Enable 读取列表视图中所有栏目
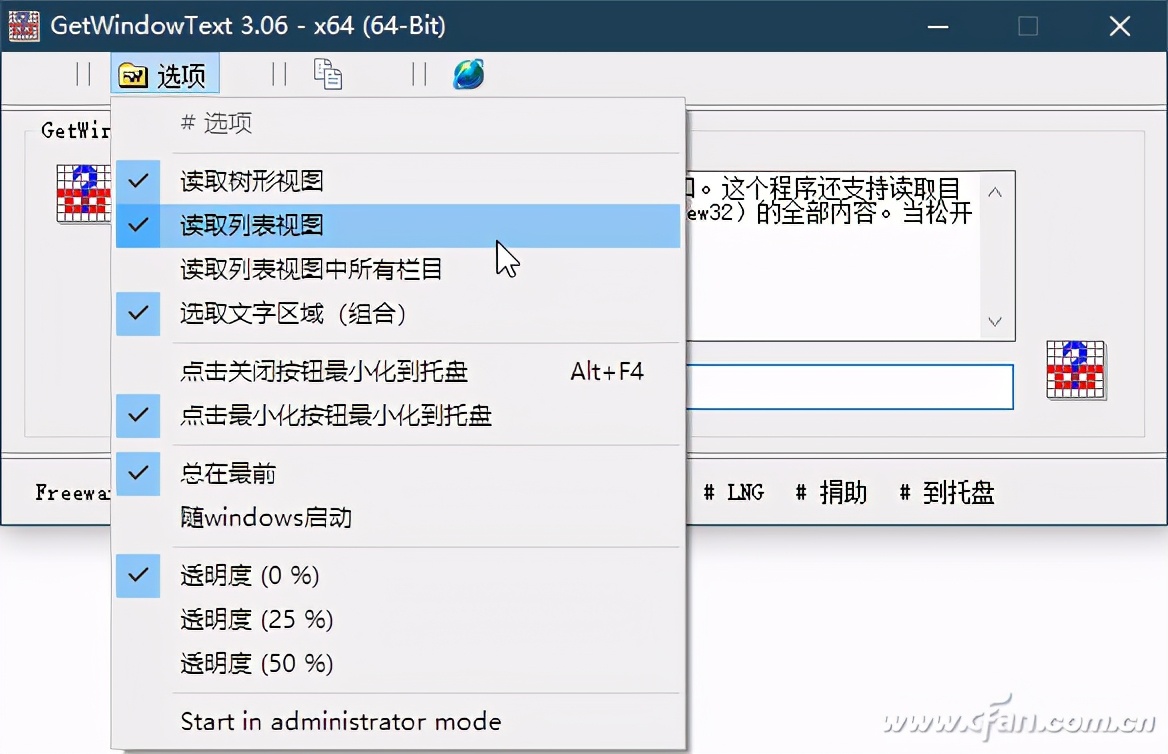 tap(398, 269)
